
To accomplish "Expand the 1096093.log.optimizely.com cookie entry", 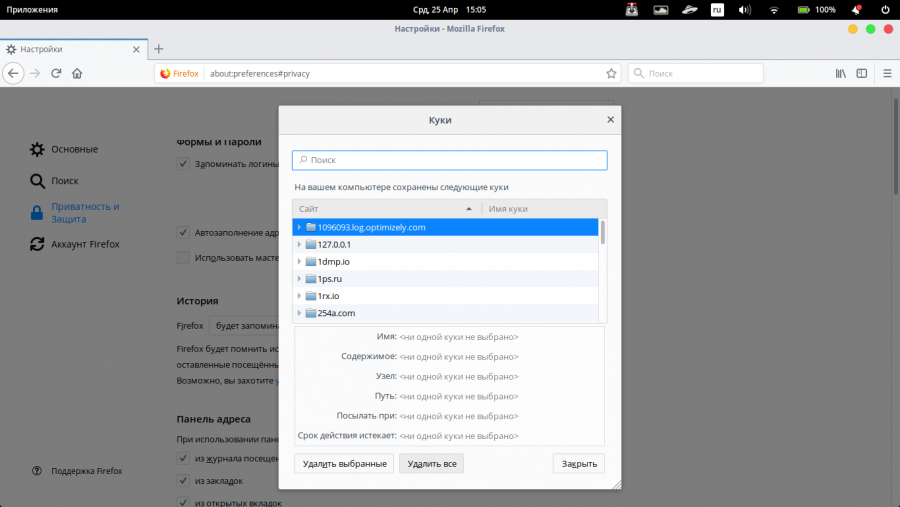I will point(299,227).
